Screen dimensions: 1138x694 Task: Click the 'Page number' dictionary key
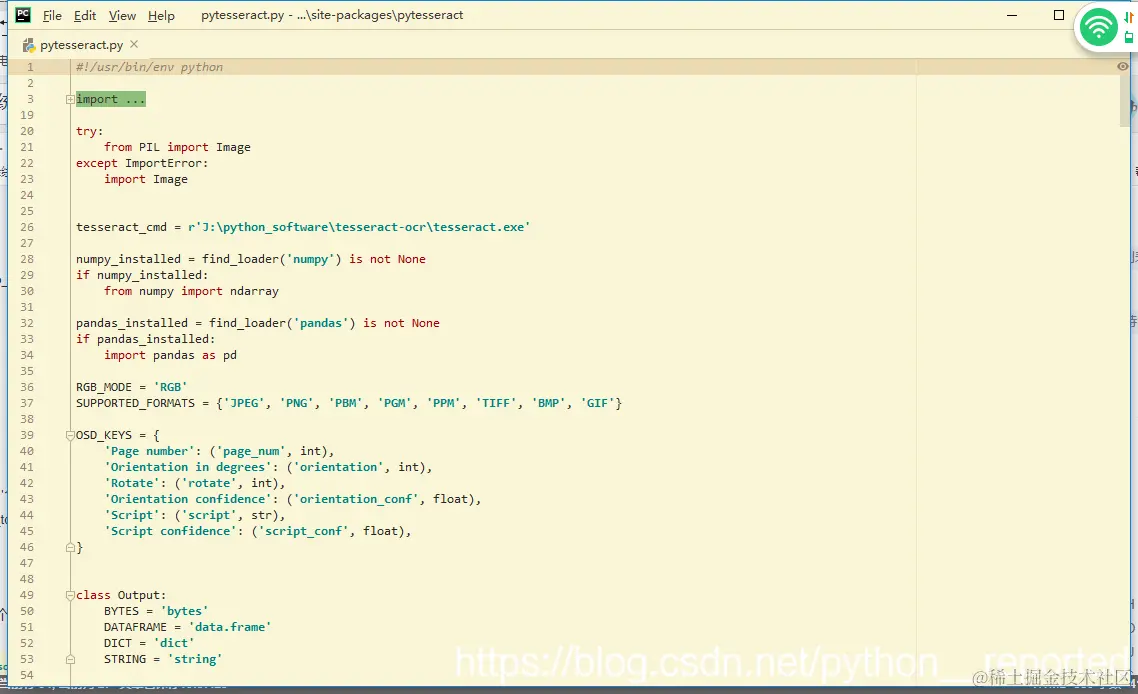click(x=150, y=451)
